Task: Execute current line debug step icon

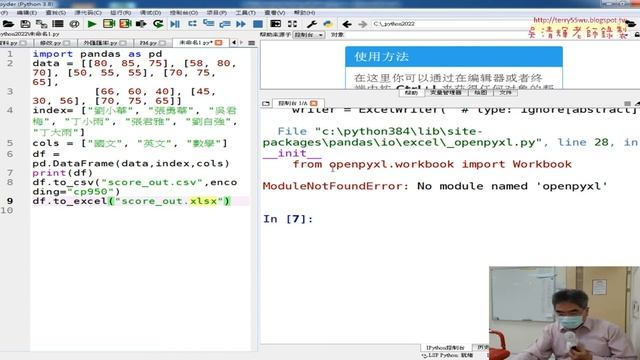Action: click(192, 24)
